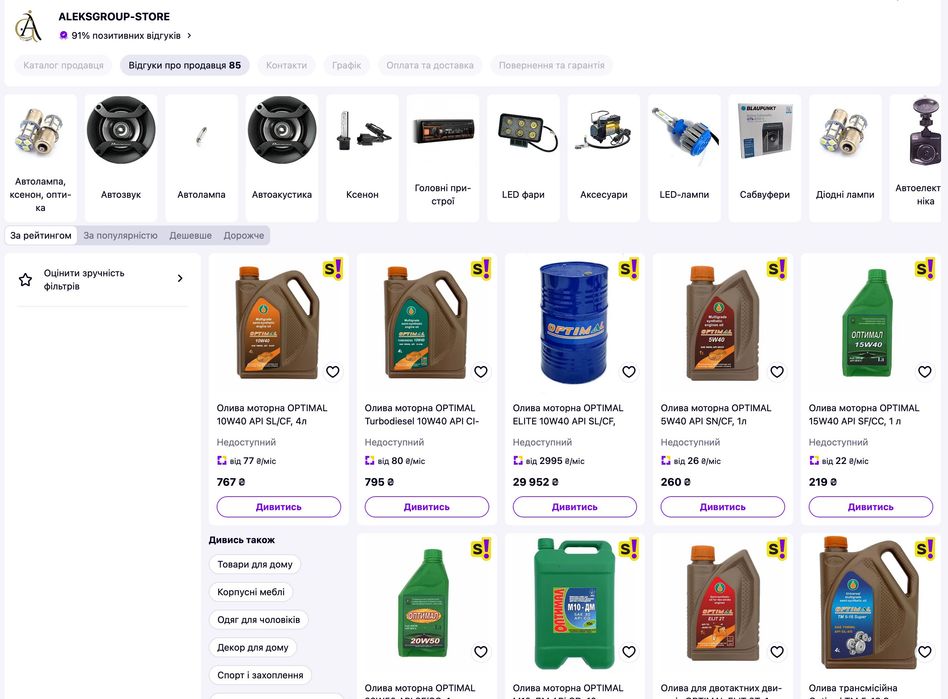Expand Оцінити зручність фільтрів arrow
This screenshot has height=699, width=948.
pos(180,278)
